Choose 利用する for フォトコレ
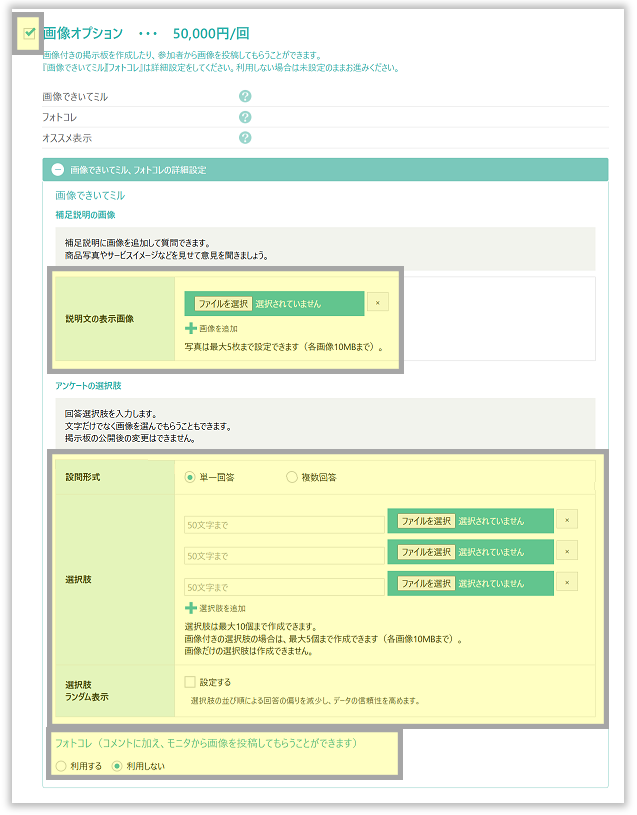The width and height of the screenshot is (637, 815). [61, 766]
